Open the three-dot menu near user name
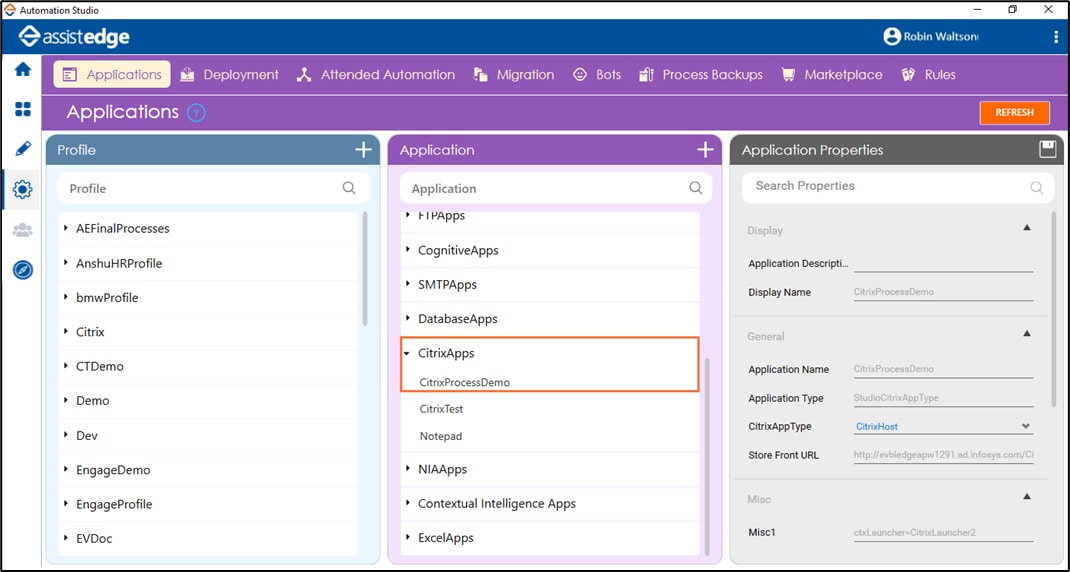The width and height of the screenshot is (1070, 572). [x=1056, y=37]
